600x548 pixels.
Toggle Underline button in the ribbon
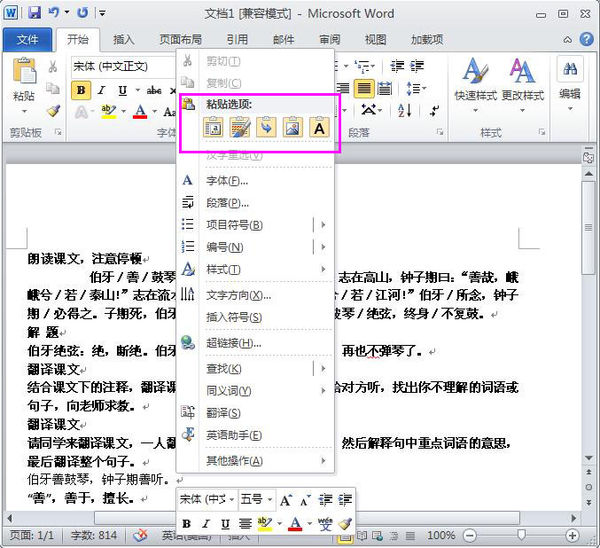(x=122, y=90)
